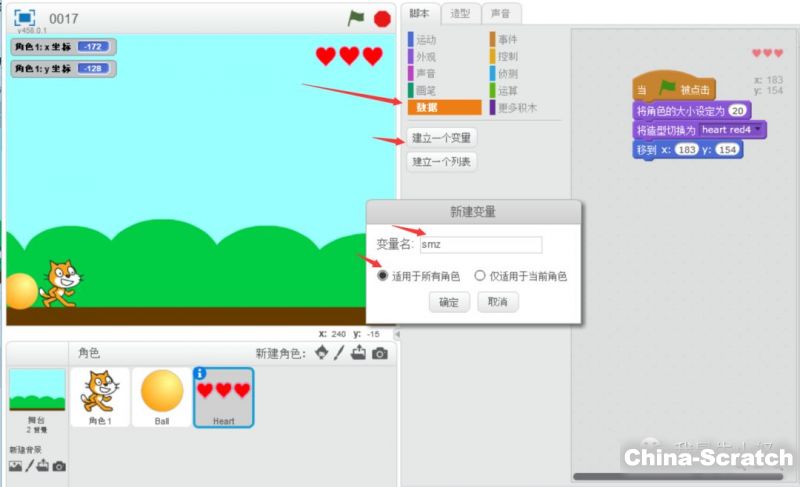Switch to the 声音 tab
Screen dimensions: 800x487
(500, 13)
